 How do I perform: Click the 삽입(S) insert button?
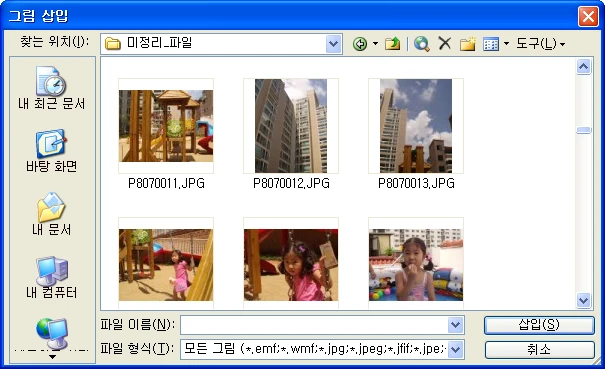(x=539, y=325)
